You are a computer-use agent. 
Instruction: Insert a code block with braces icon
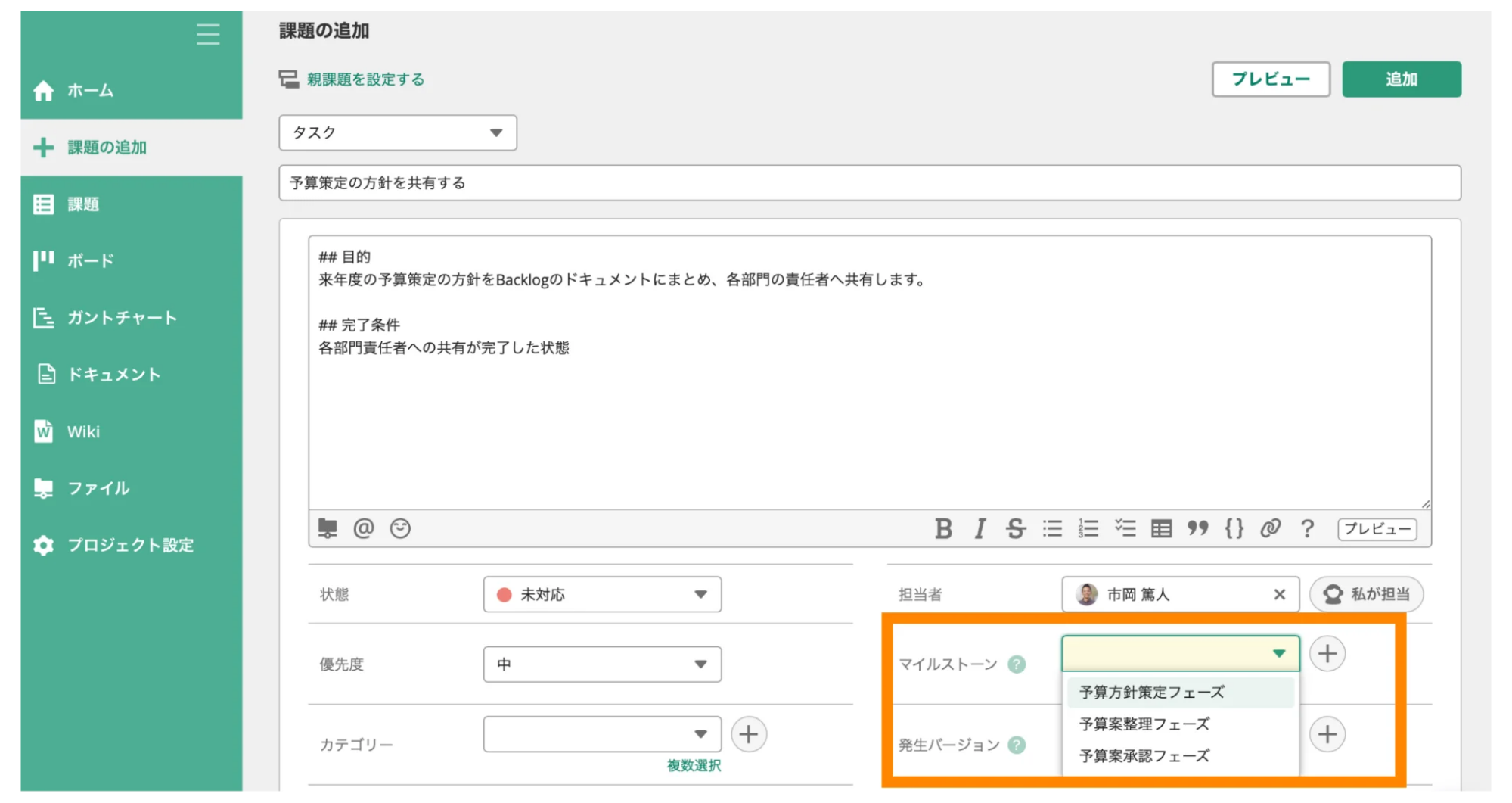pyautogui.click(x=1234, y=528)
